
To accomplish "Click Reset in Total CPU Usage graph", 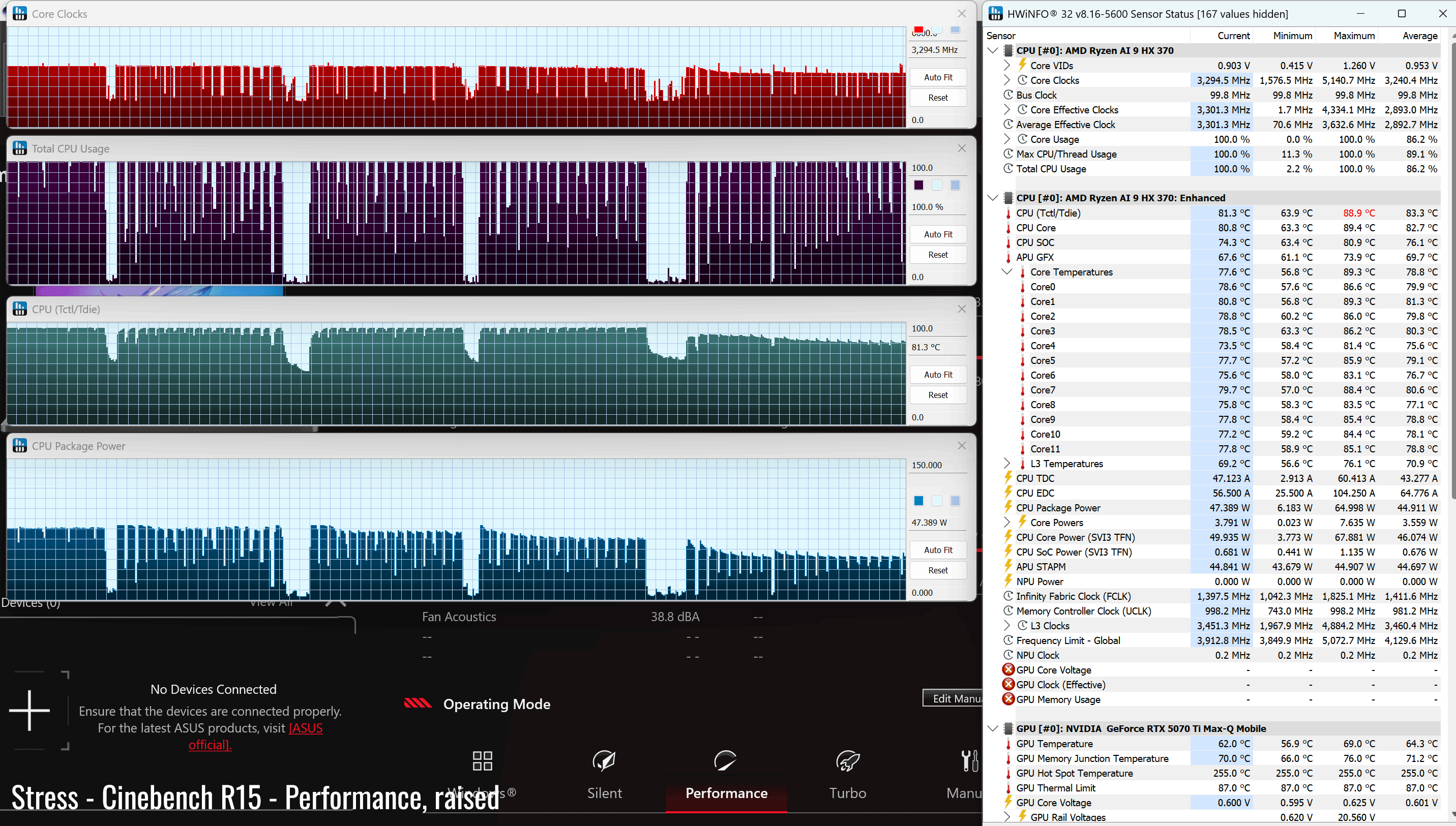I will click(x=938, y=255).
